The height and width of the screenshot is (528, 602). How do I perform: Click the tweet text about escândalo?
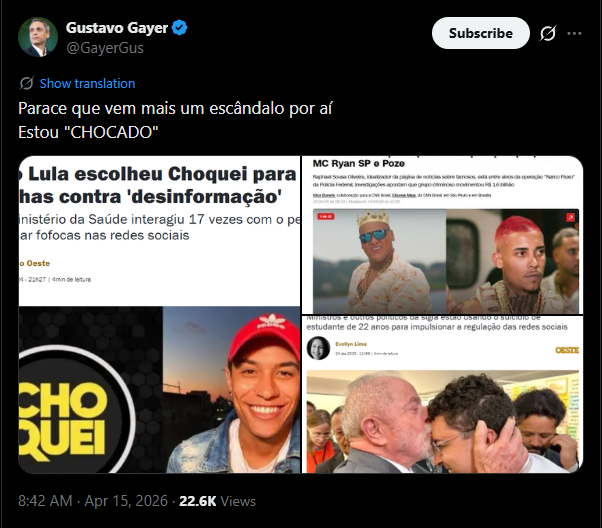[175, 120]
